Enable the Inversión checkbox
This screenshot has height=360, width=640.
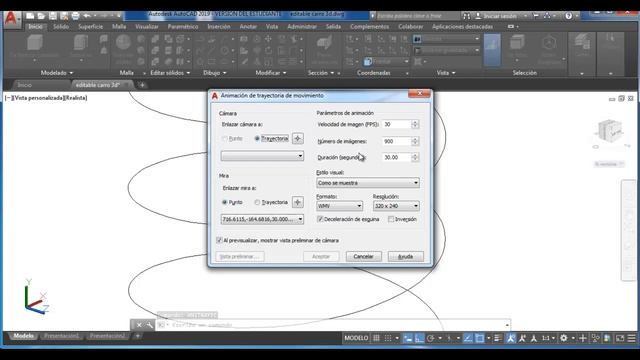[391, 219]
